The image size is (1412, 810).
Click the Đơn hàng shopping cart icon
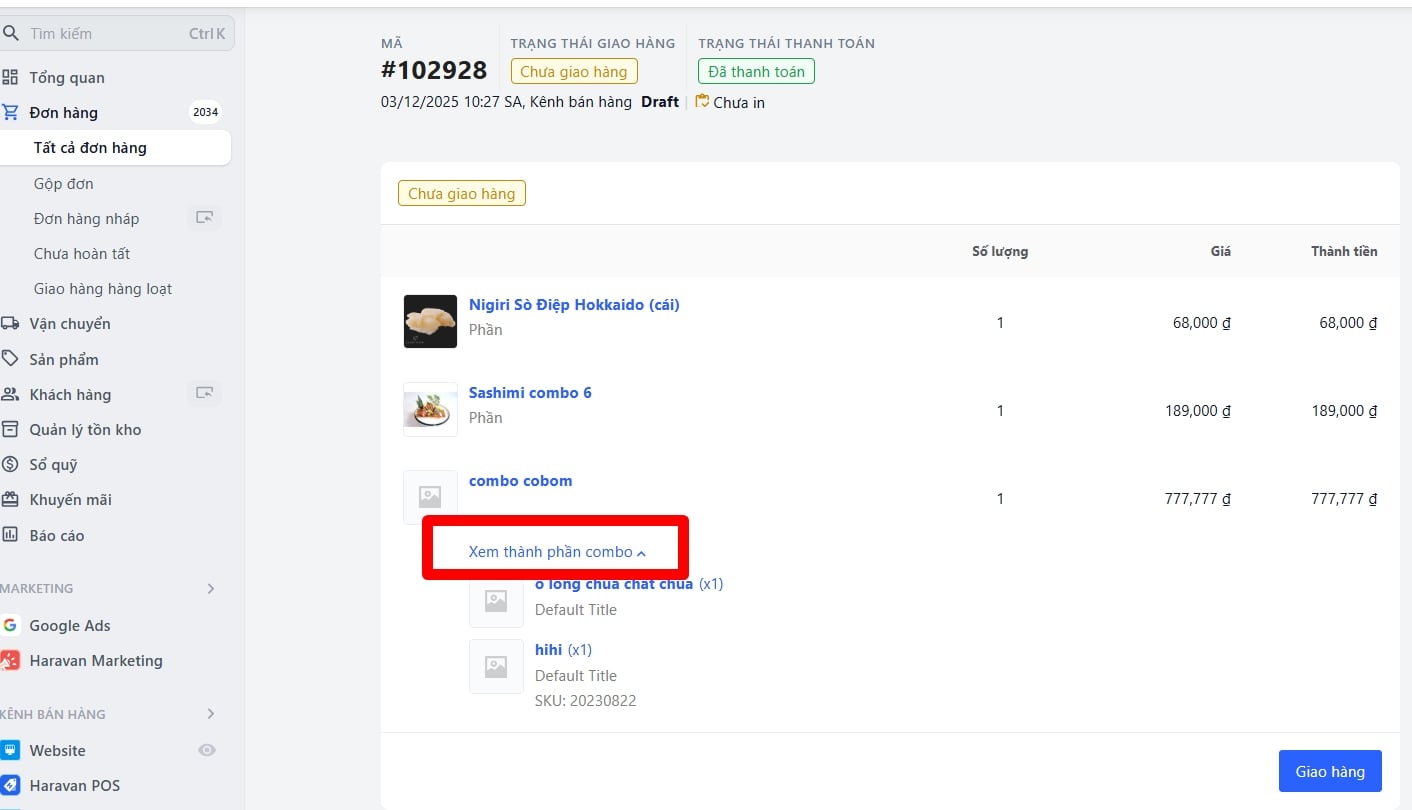point(10,113)
